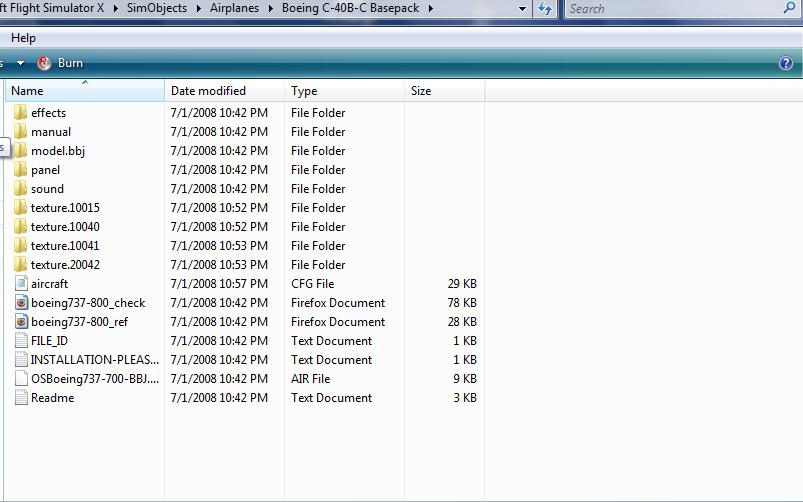This screenshot has height=502, width=803.
Task: Open the Help menu
Action: click(x=23, y=38)
